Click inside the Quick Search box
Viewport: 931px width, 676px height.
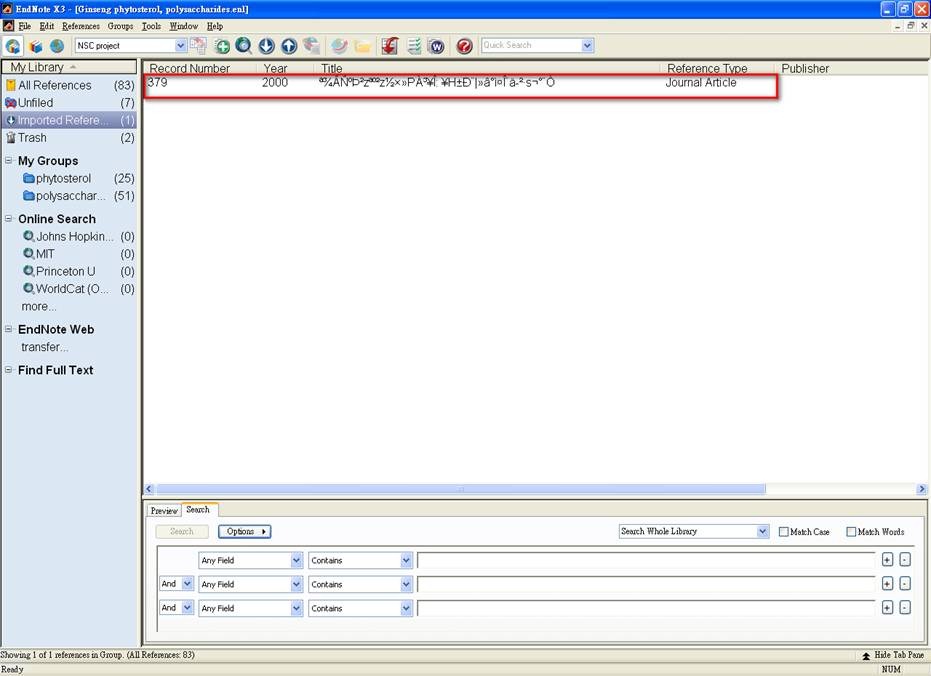(531, 45)
